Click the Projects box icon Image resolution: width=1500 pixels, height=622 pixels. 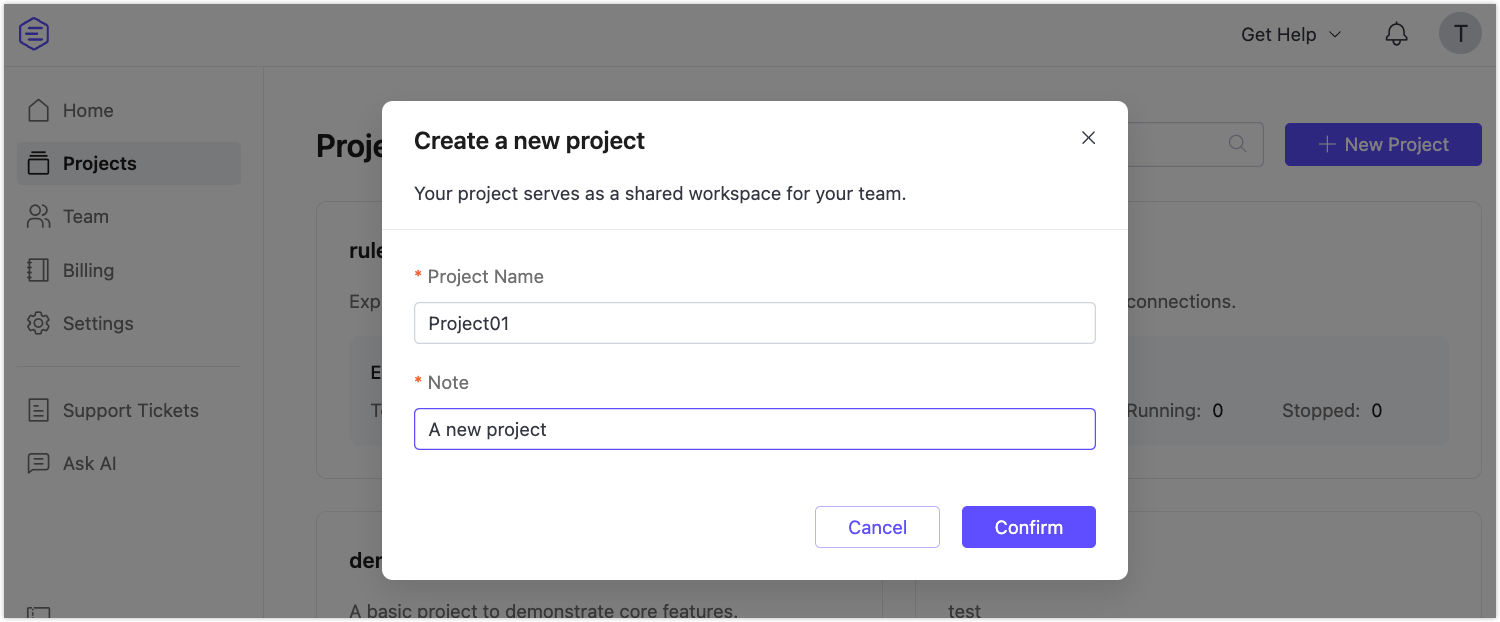coord(39,163)
